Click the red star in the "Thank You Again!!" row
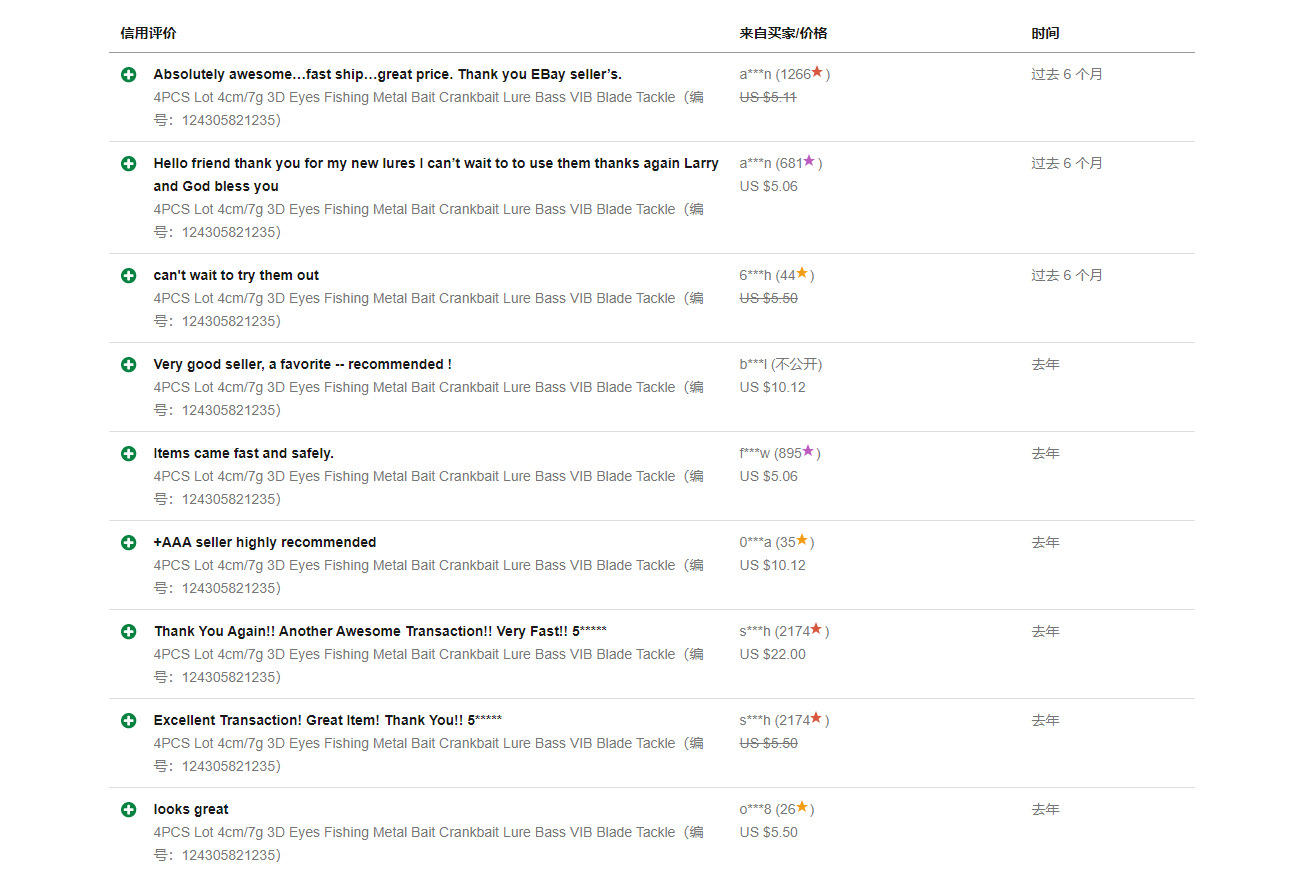The width and height of the screenshot is (1300, 870). point(816,629)
